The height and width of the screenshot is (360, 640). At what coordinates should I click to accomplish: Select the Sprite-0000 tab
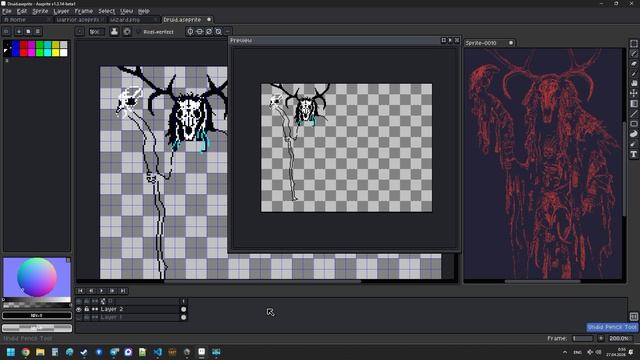(488, 43)
